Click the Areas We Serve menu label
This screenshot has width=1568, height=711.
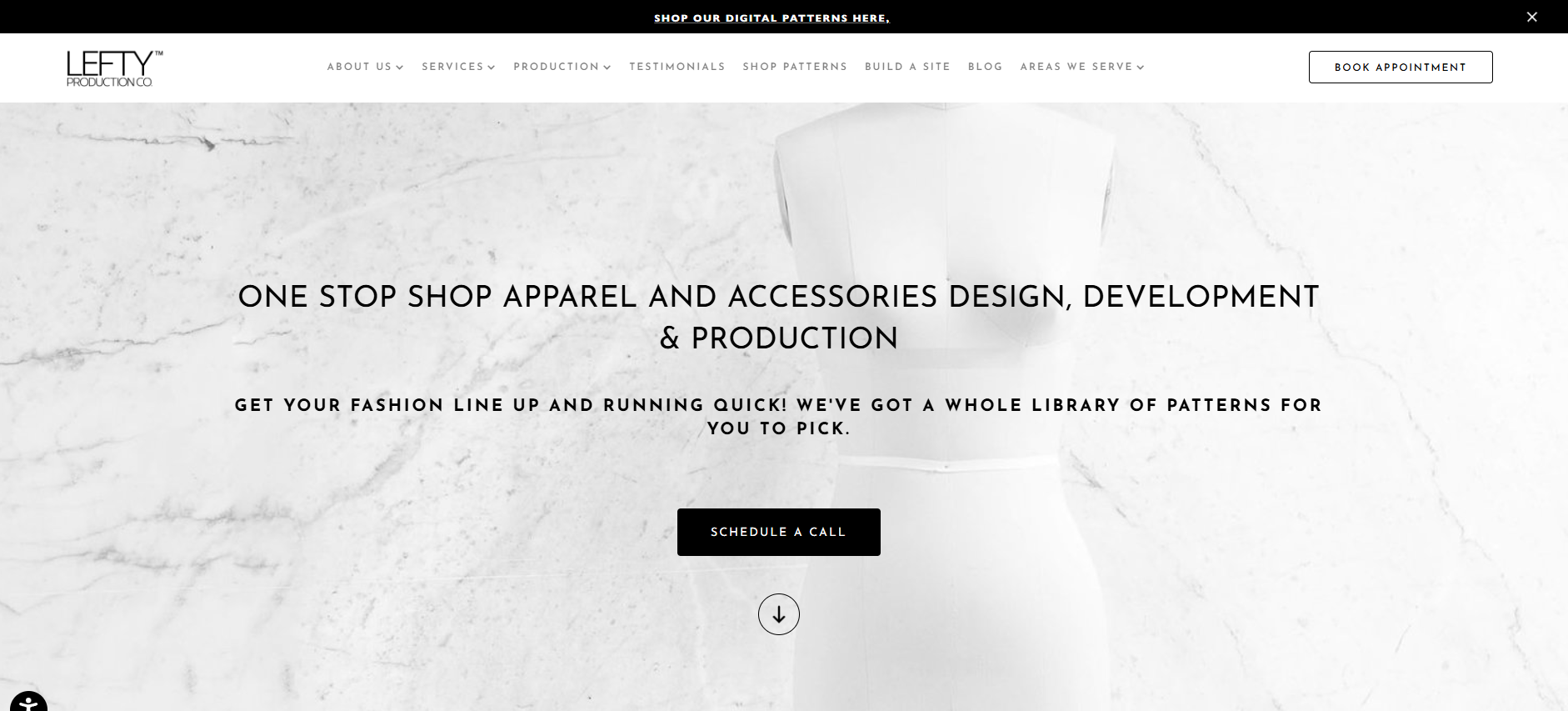(x=1076, y=67)
